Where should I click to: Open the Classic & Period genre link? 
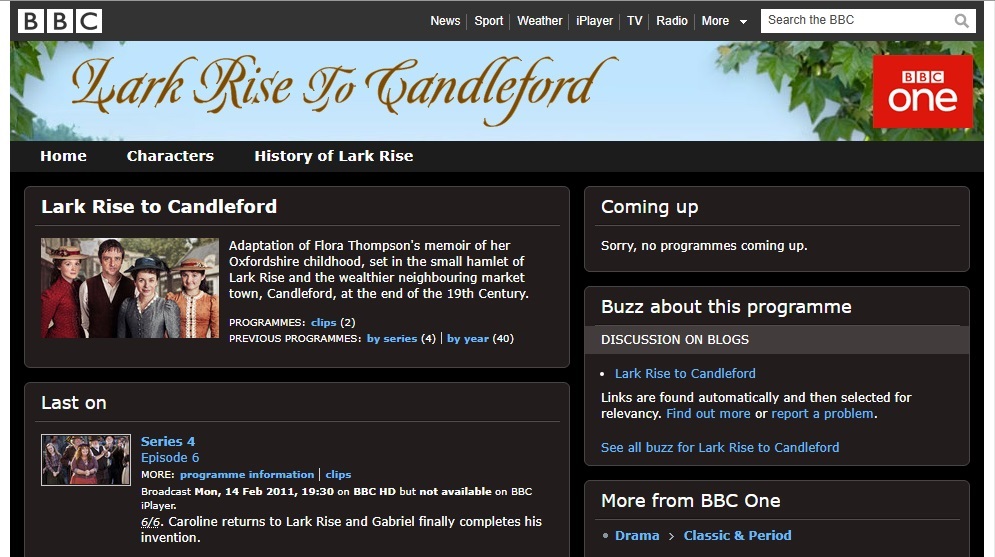(737, 536)
